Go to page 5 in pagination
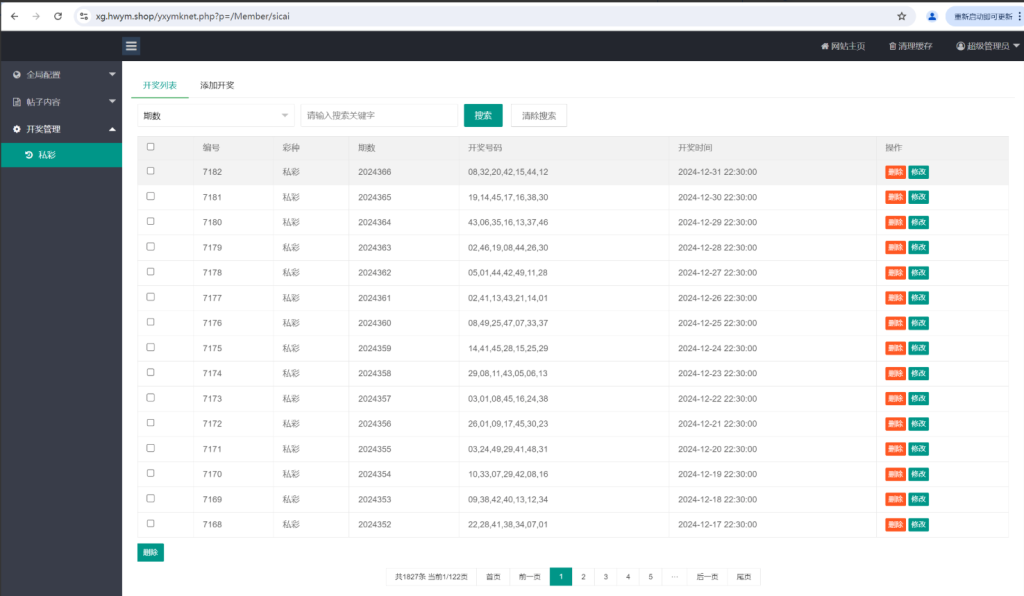Screen dimensions: 1024x596 click(650, 577)
